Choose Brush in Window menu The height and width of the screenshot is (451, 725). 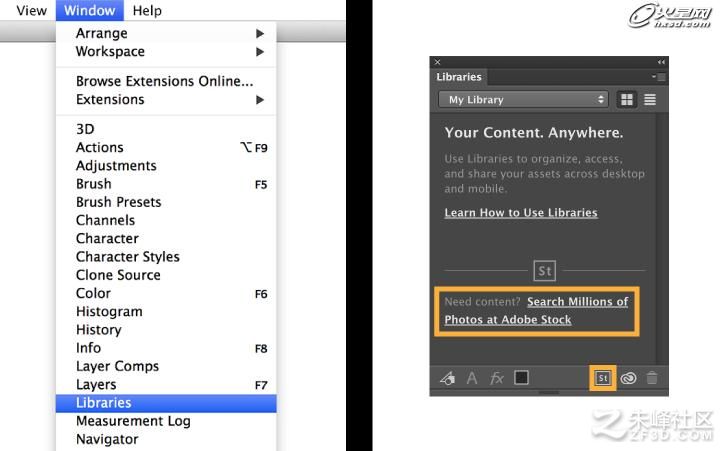[x=166, y=184]
